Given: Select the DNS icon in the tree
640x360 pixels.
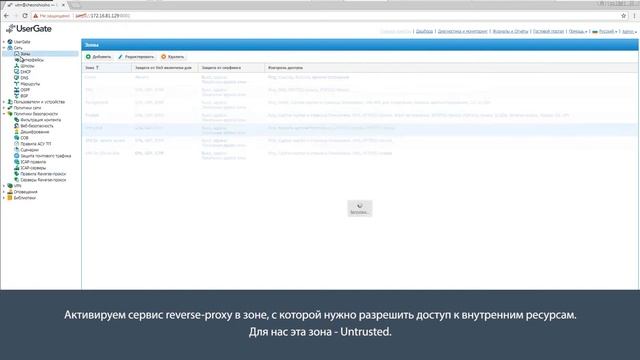Looking at the screenshot, I should pos(17,78).
